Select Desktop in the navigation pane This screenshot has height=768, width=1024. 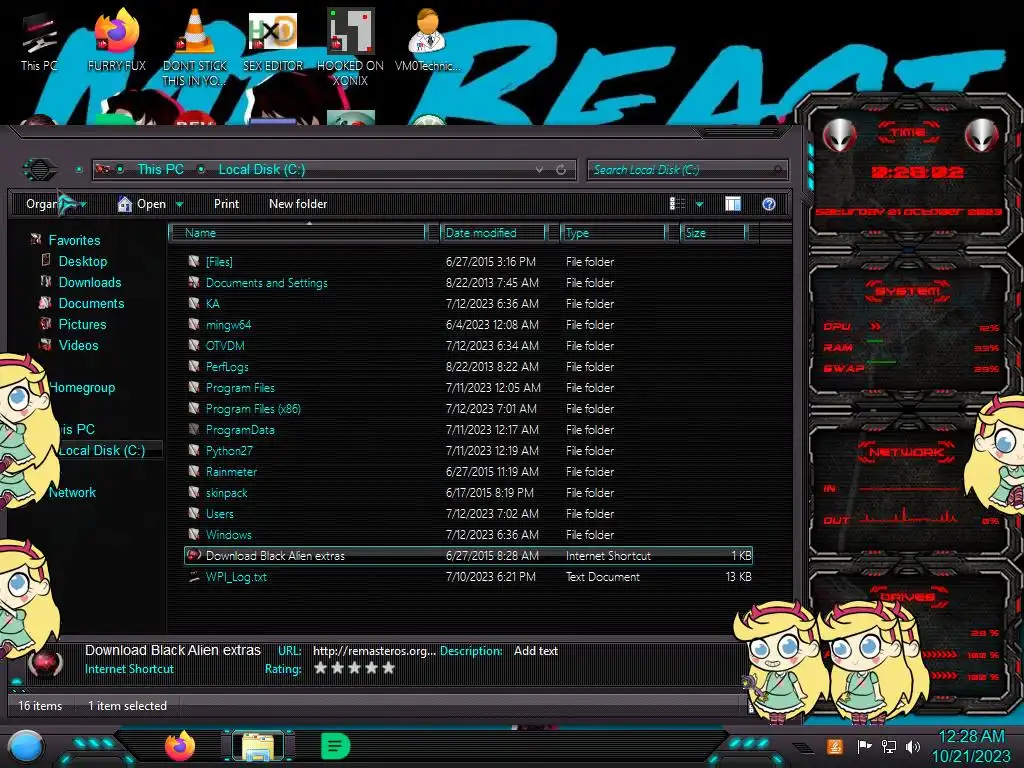coord(82,261)
